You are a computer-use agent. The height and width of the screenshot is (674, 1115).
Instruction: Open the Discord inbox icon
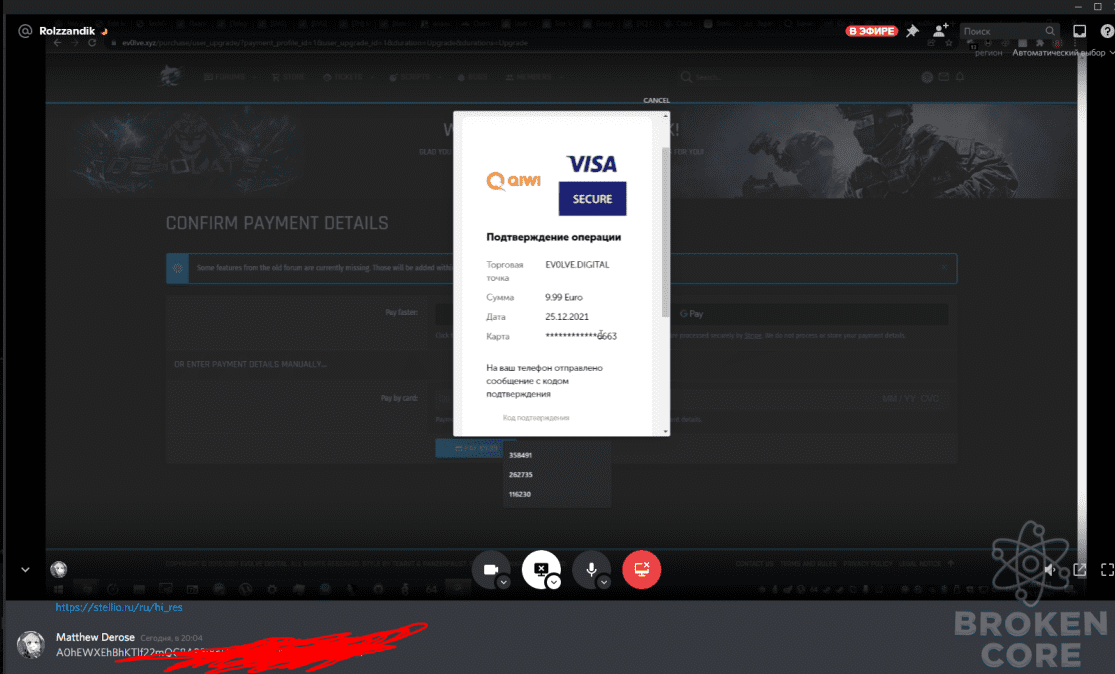(1079, 31)
